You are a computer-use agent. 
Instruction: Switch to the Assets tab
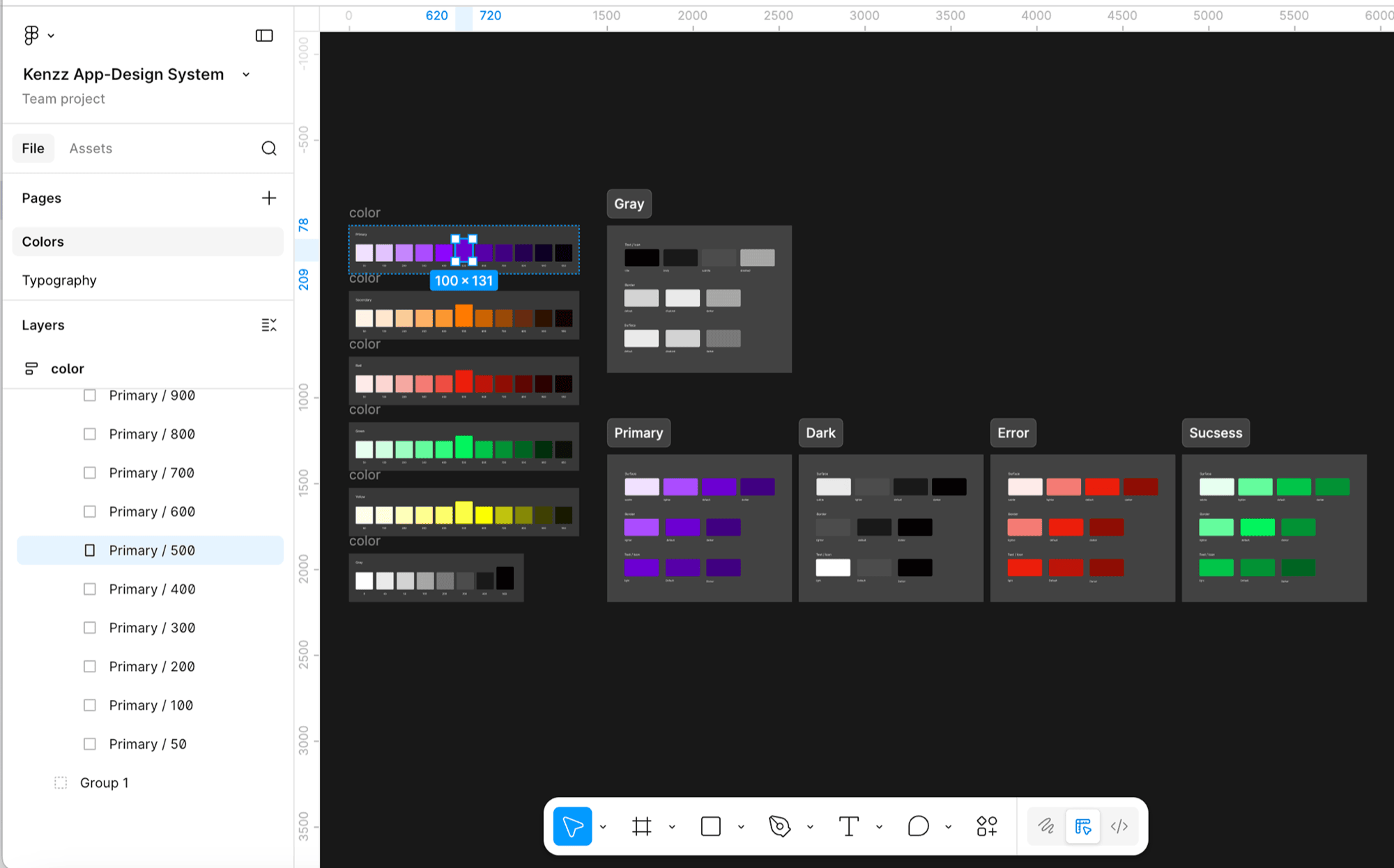tap(91, 148)
